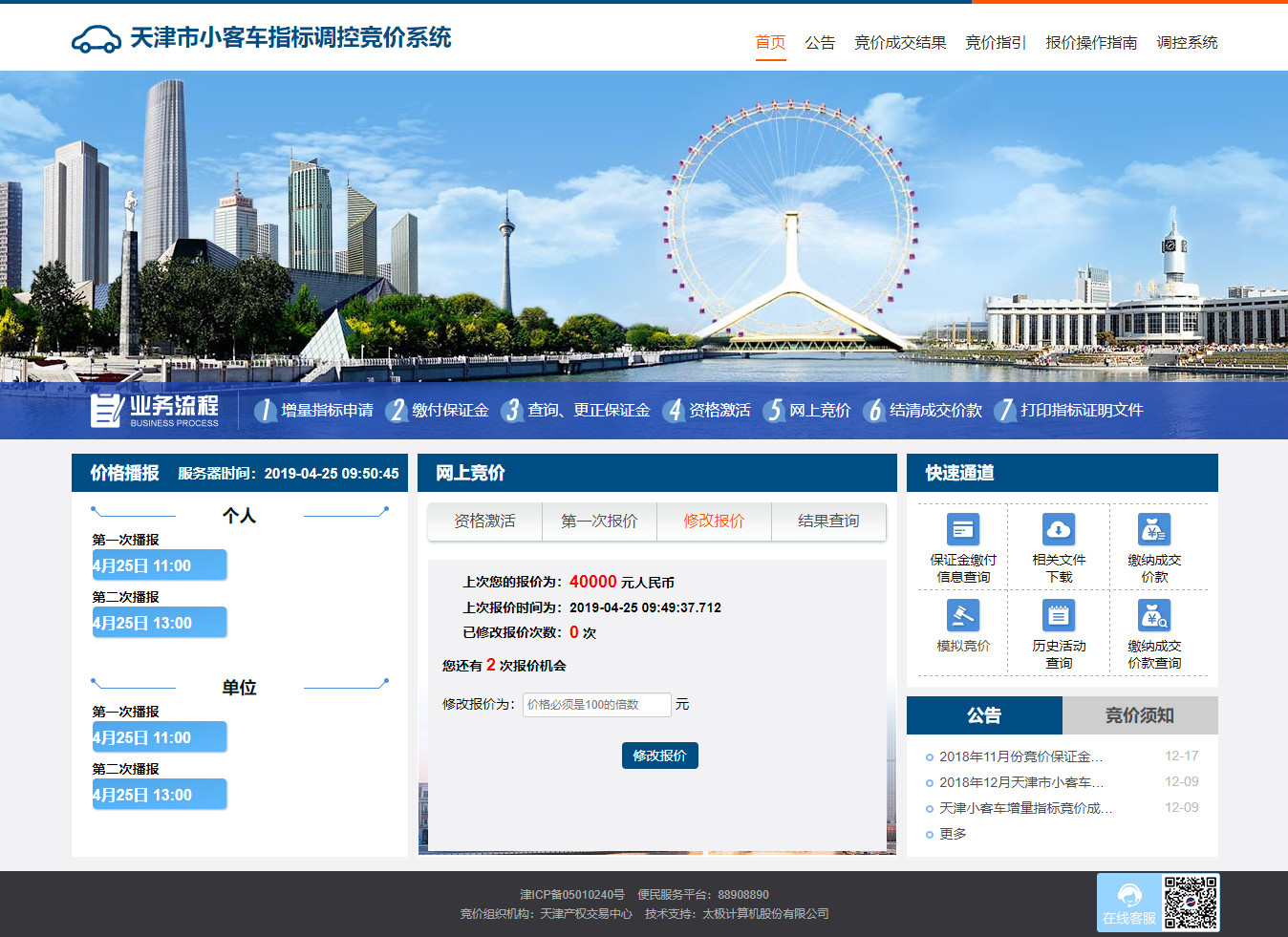1288x937 pixels.
Task: Open notice 天津小客车增量指标竞价成
Action: coord(1025,808)
